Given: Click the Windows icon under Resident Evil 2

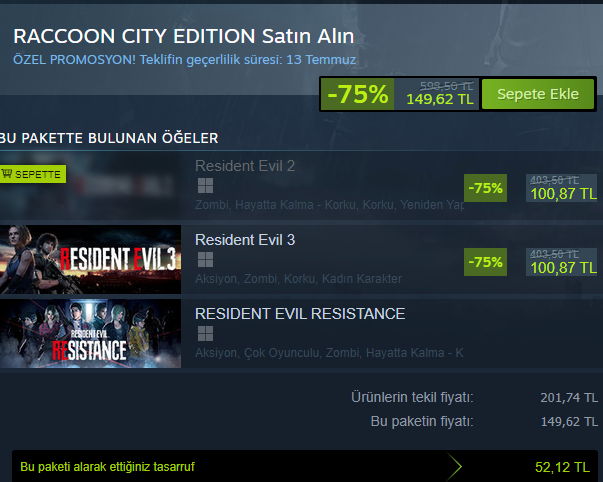Looking at the screenshot, I should point(205,185).
